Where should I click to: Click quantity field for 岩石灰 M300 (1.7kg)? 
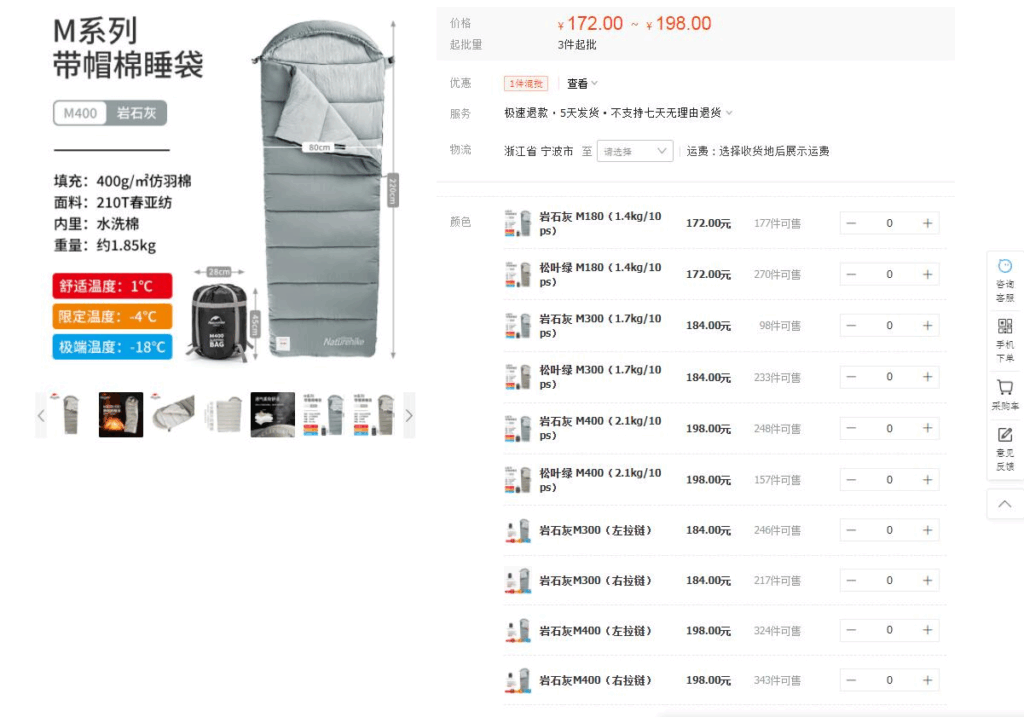coord(889,325)
